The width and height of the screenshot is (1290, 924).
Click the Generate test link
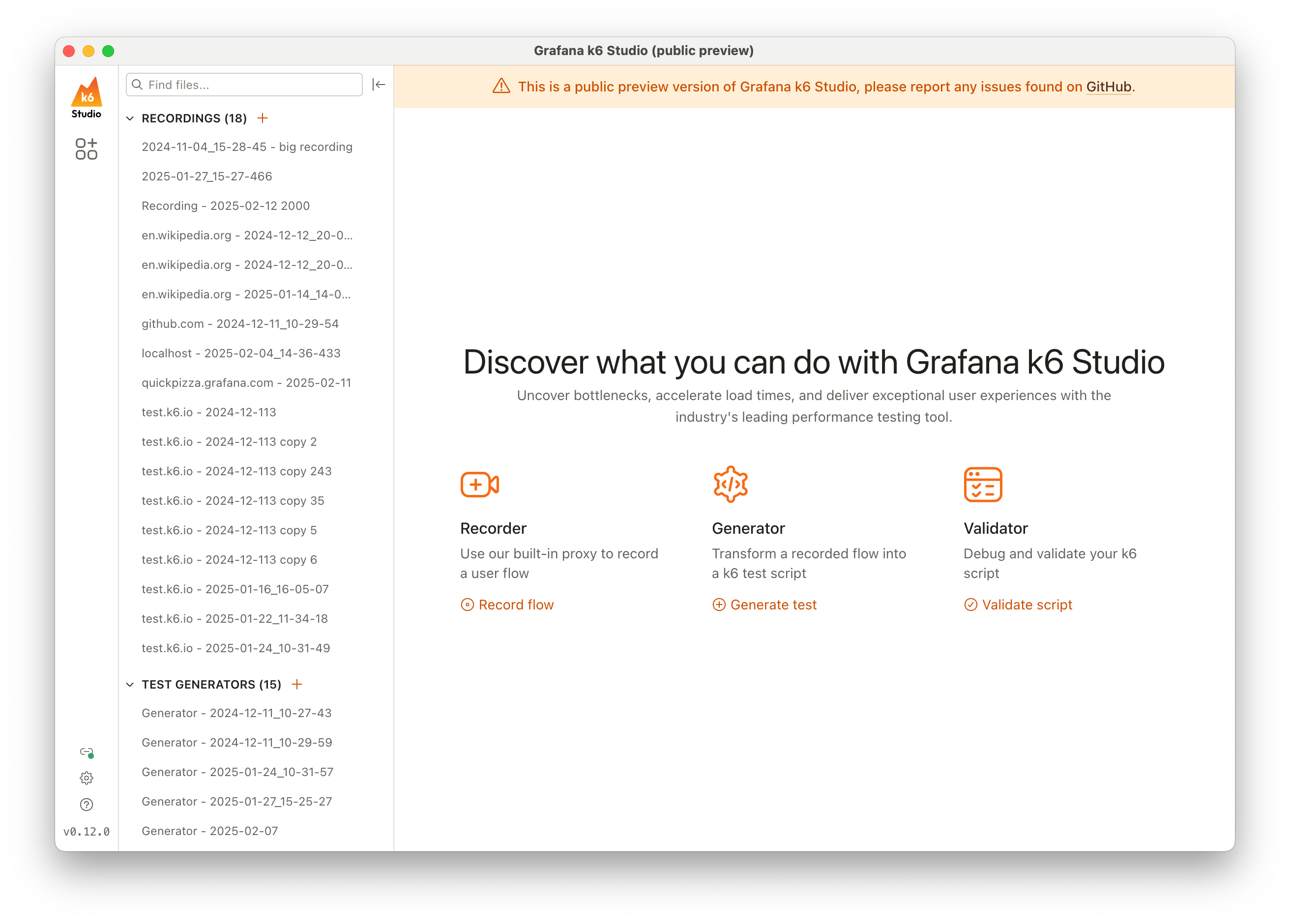[764, 605]
